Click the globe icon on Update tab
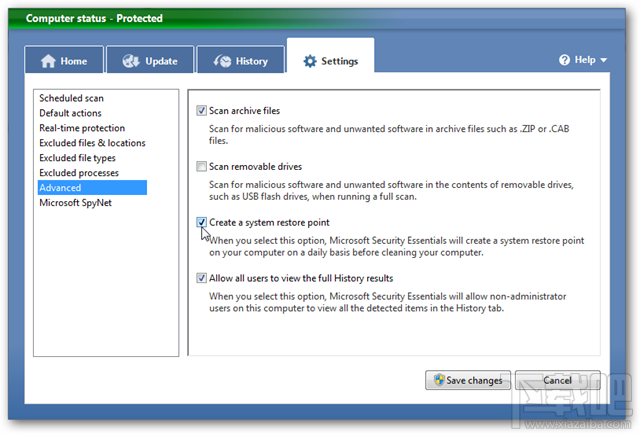The image size is (640, 434). tap(131, 61)
